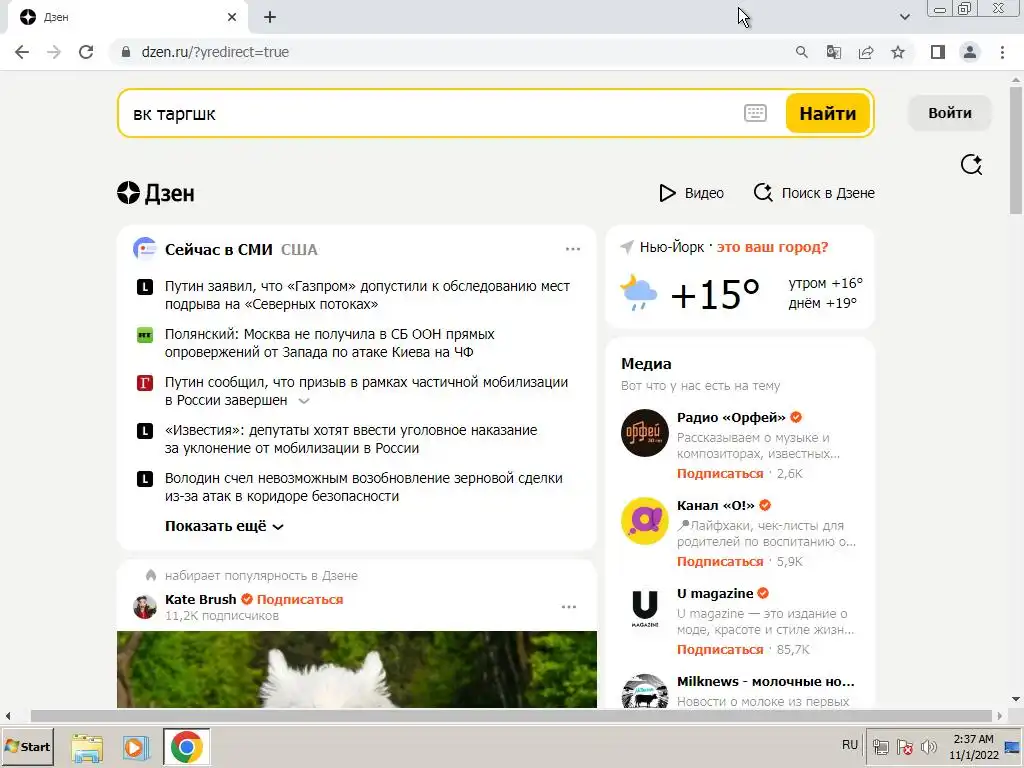Subscribe to Радио «Орфей»
Viewport: 1024px width, 768px height.
tap(720, 473)
